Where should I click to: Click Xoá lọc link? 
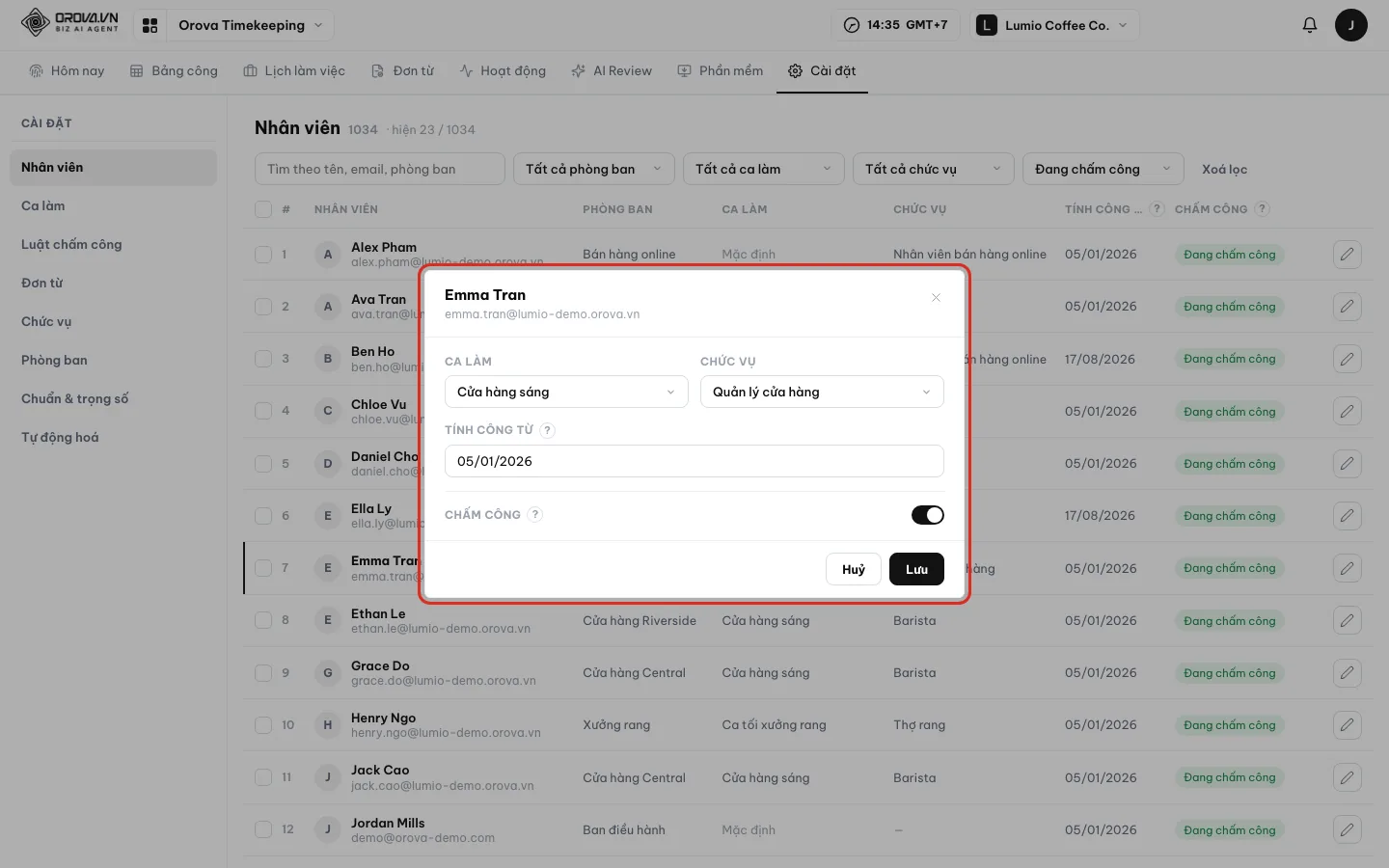pos(1224,169)
